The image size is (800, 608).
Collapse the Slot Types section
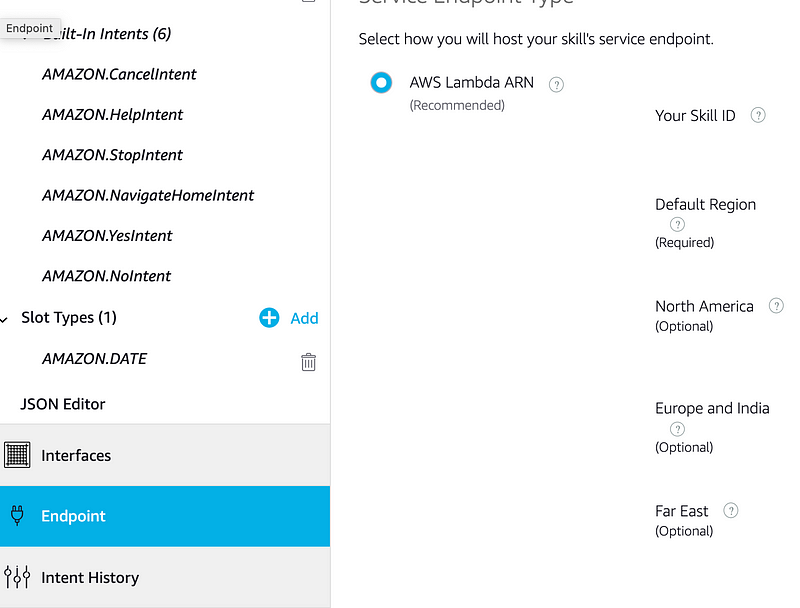click(x=5, y=319)
